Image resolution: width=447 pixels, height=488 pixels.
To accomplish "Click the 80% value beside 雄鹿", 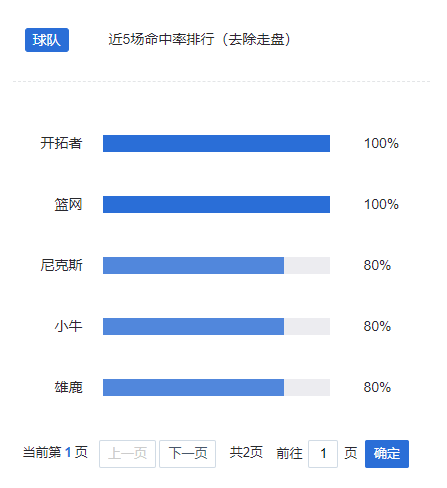I will pos(377,387).
